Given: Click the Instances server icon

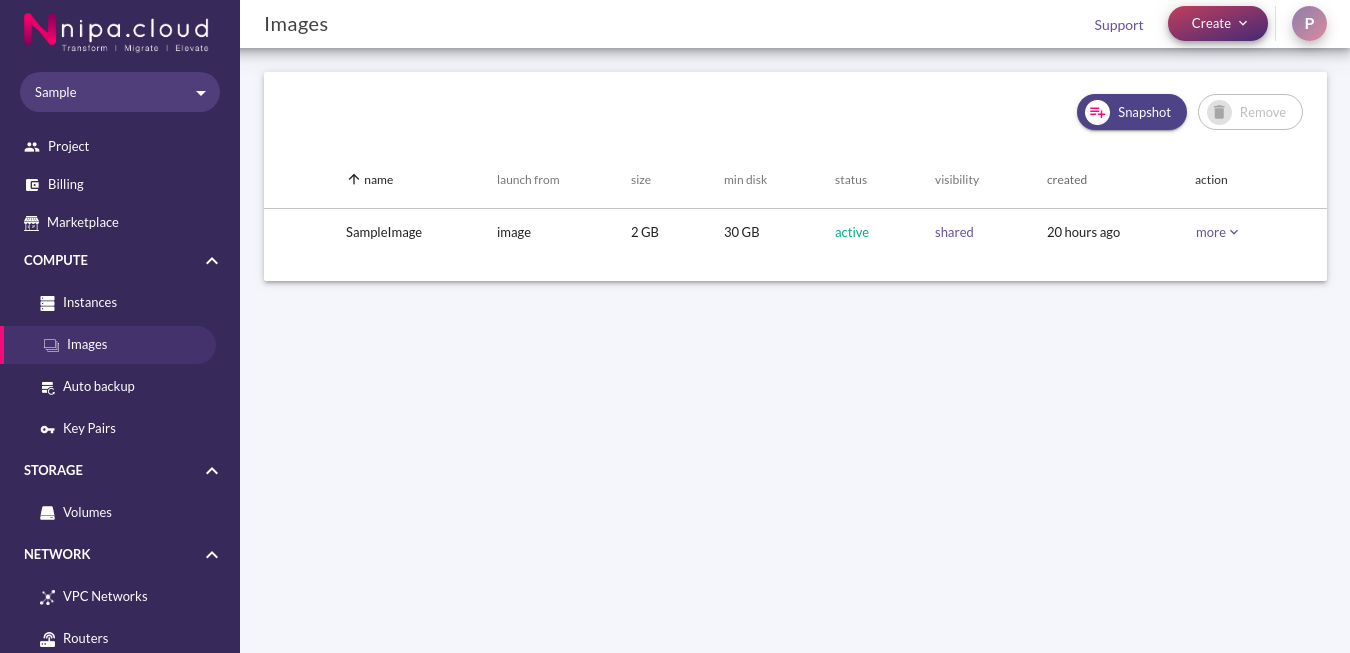Looking at the screenshot, I should (47, 302).
